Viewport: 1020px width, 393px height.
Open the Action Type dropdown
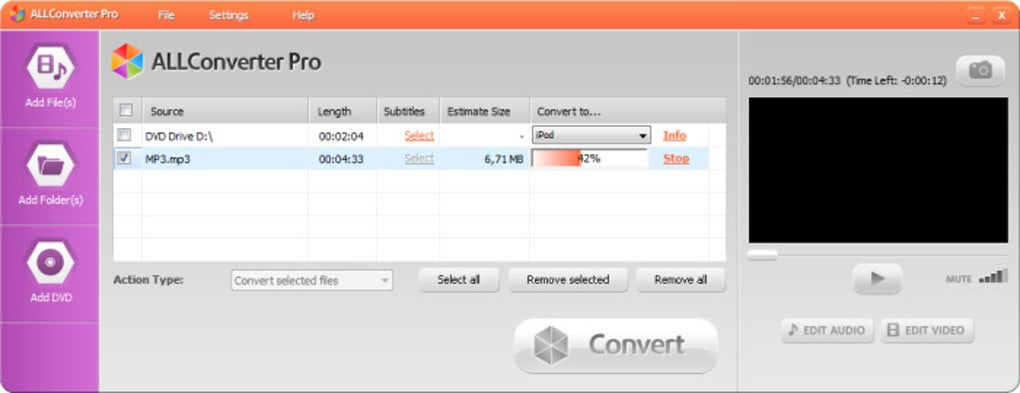pyautogui.click(x=312, y=280)
